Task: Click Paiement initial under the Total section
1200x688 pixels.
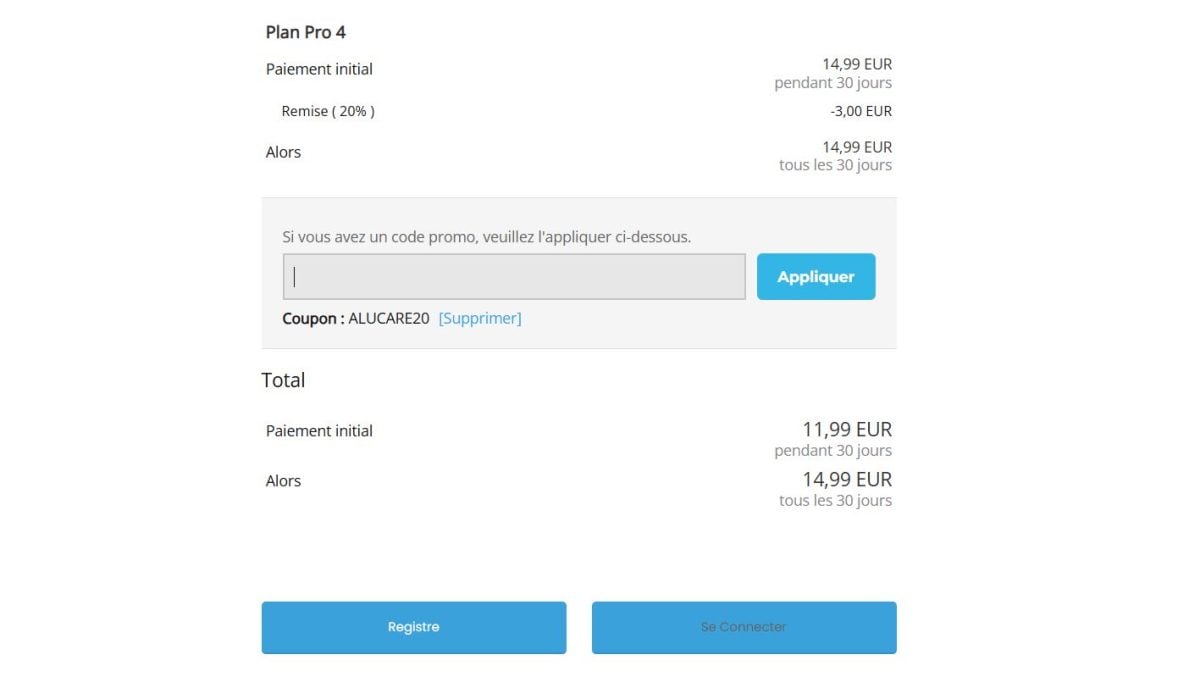Action: pyautogui.click(x=319, y=430)
